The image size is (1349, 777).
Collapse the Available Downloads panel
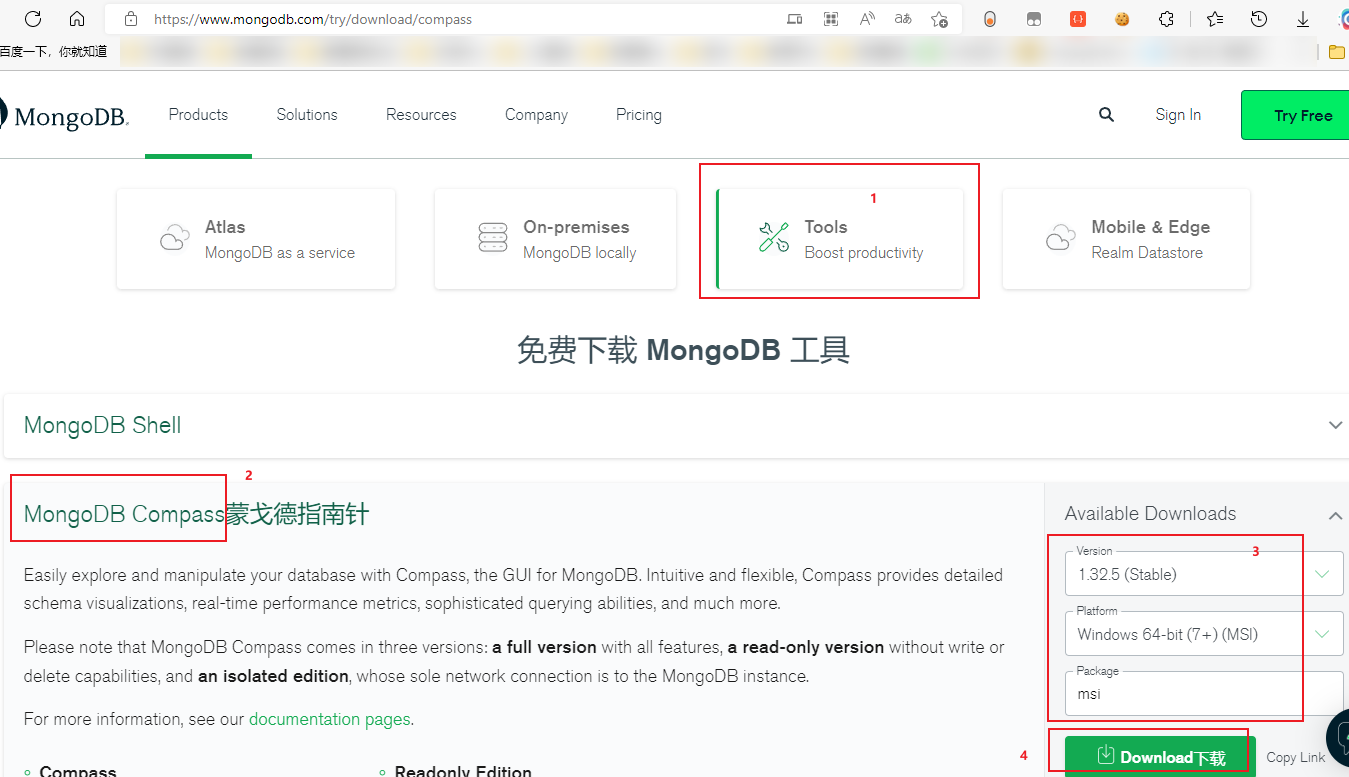[x=1335, y=515]
